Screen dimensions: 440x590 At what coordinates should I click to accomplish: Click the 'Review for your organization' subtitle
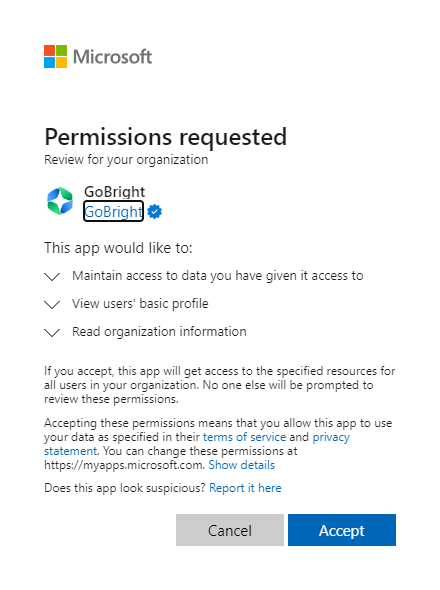pyautogui.click(x=126, y=160)
